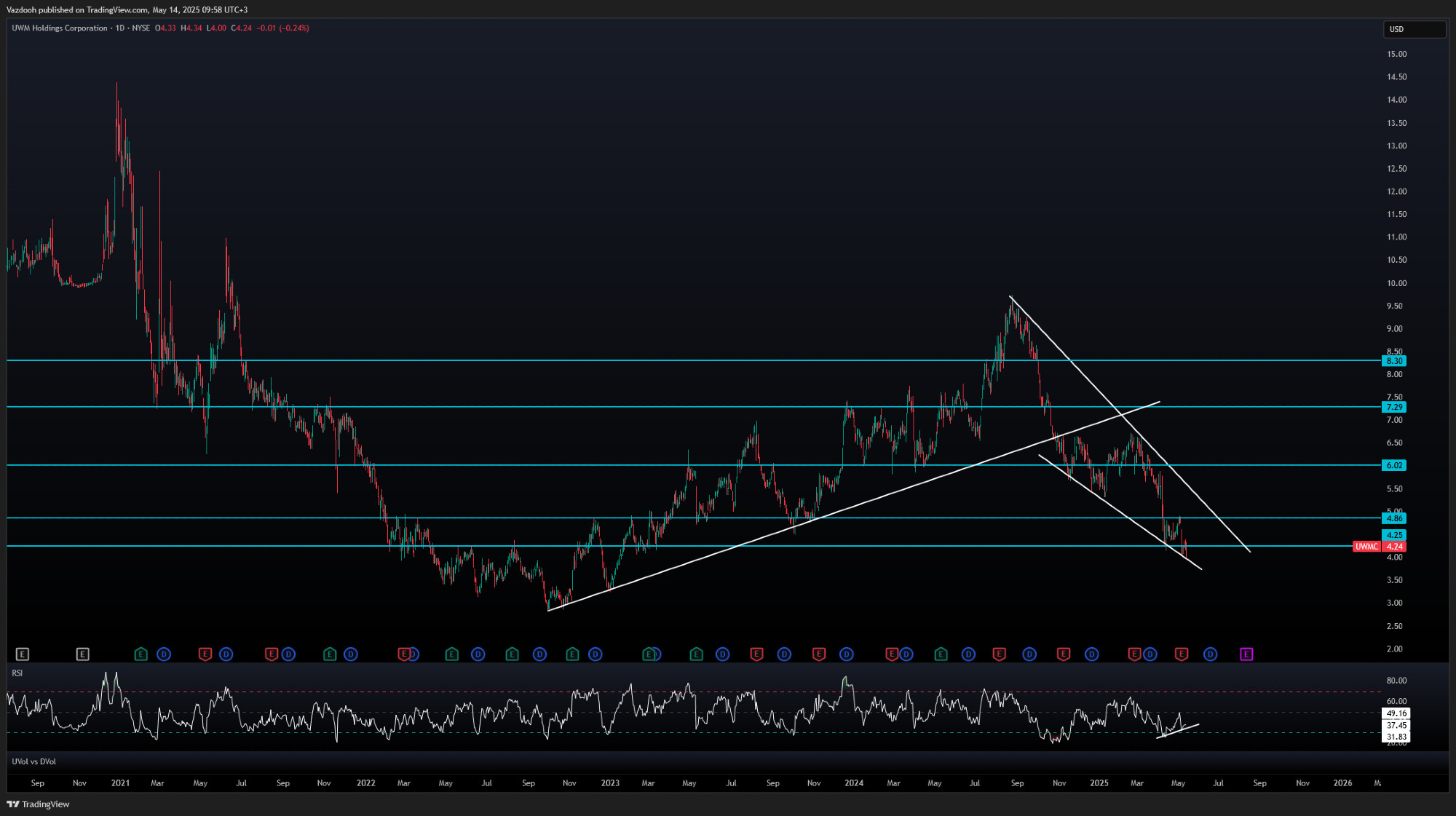Click the UWM Holdings Corporation symbol title
This screenshot has height=816, width=1456.
[60, 28]
